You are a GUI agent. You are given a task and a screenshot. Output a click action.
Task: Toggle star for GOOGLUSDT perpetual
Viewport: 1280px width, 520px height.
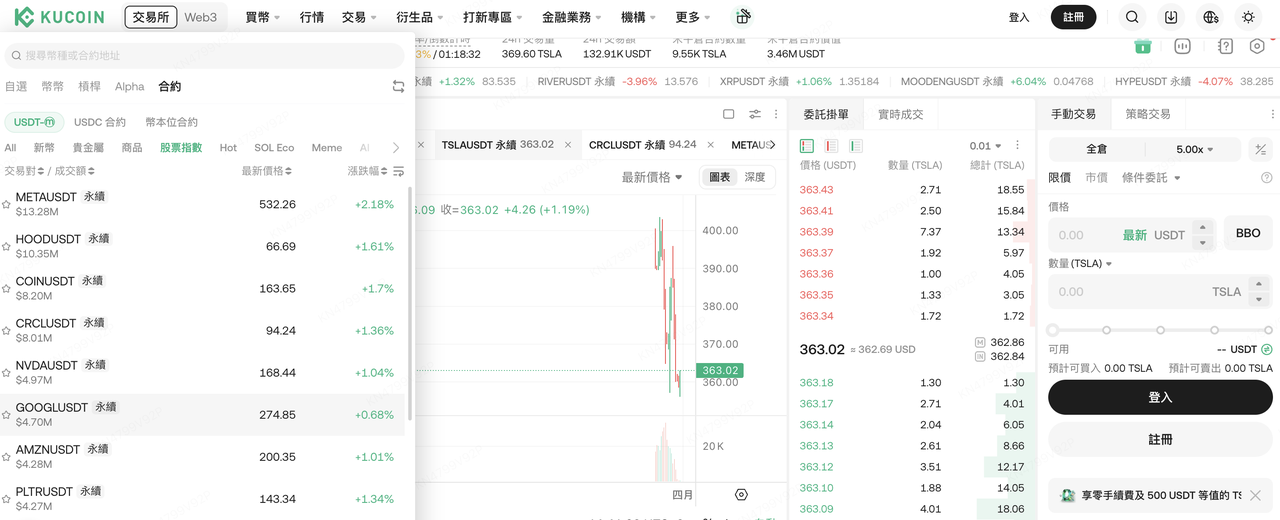pos(7,414)
